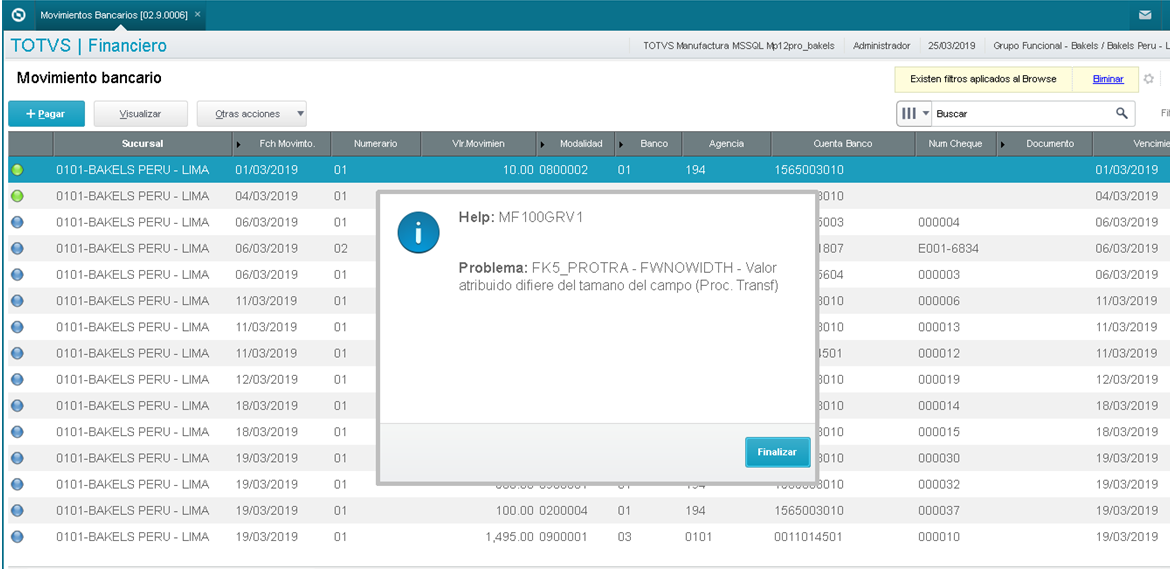Click blue status icon of cheque 000012 row

click(x=18, y=353)
